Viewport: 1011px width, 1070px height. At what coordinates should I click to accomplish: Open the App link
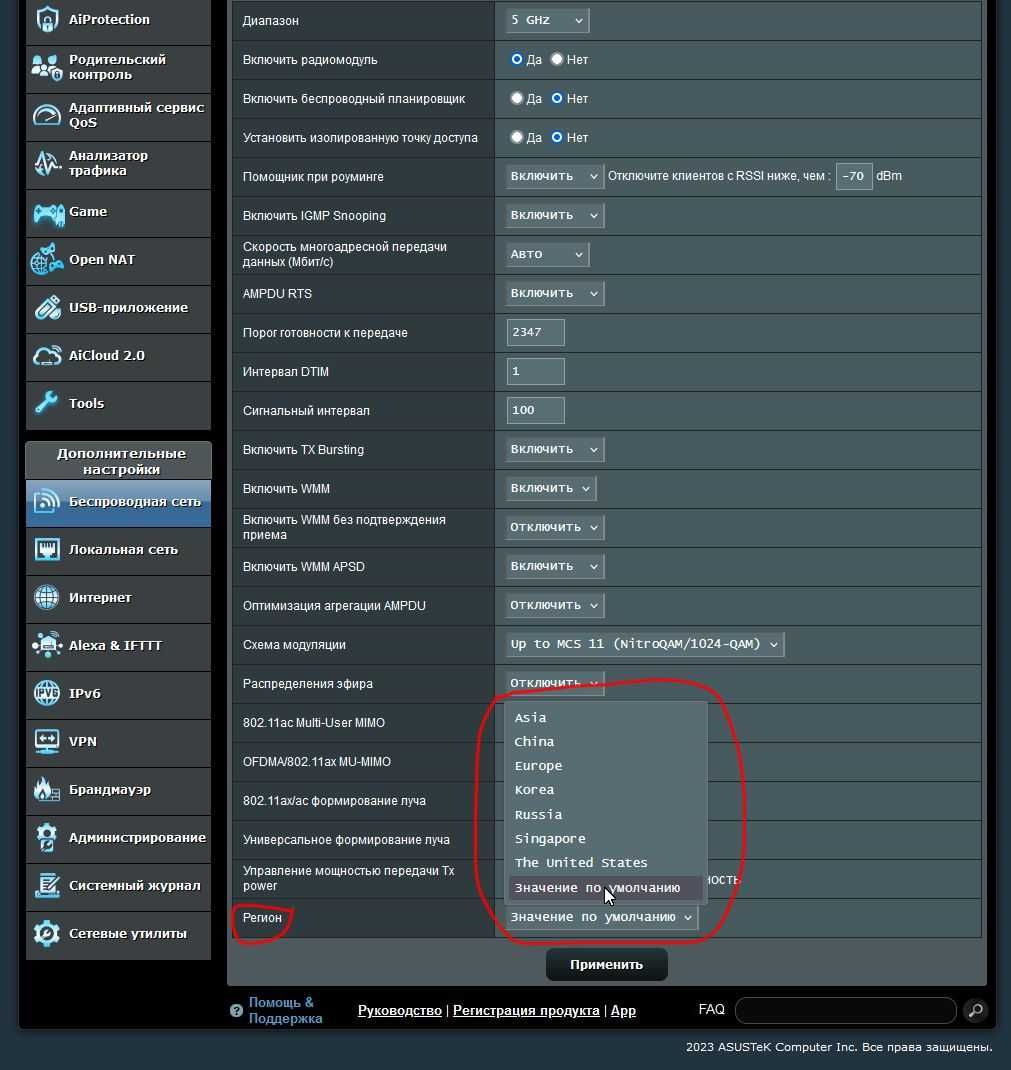pos(623,1011)
